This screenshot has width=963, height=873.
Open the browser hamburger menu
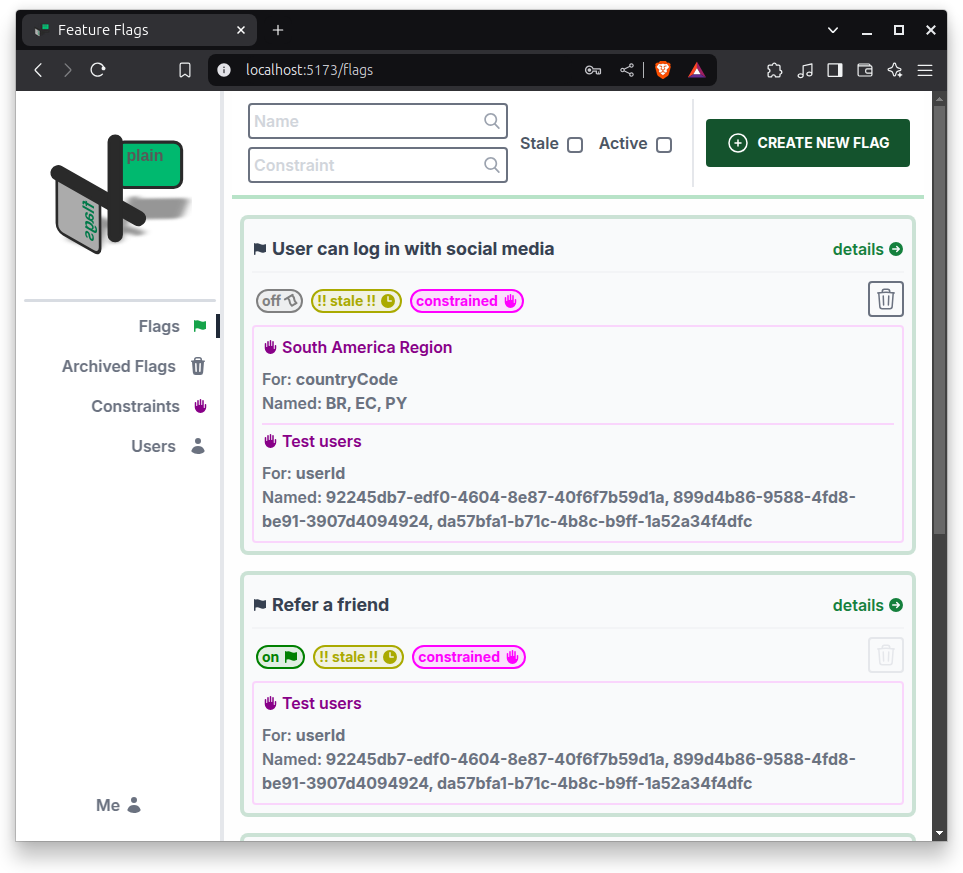(925, 70)
